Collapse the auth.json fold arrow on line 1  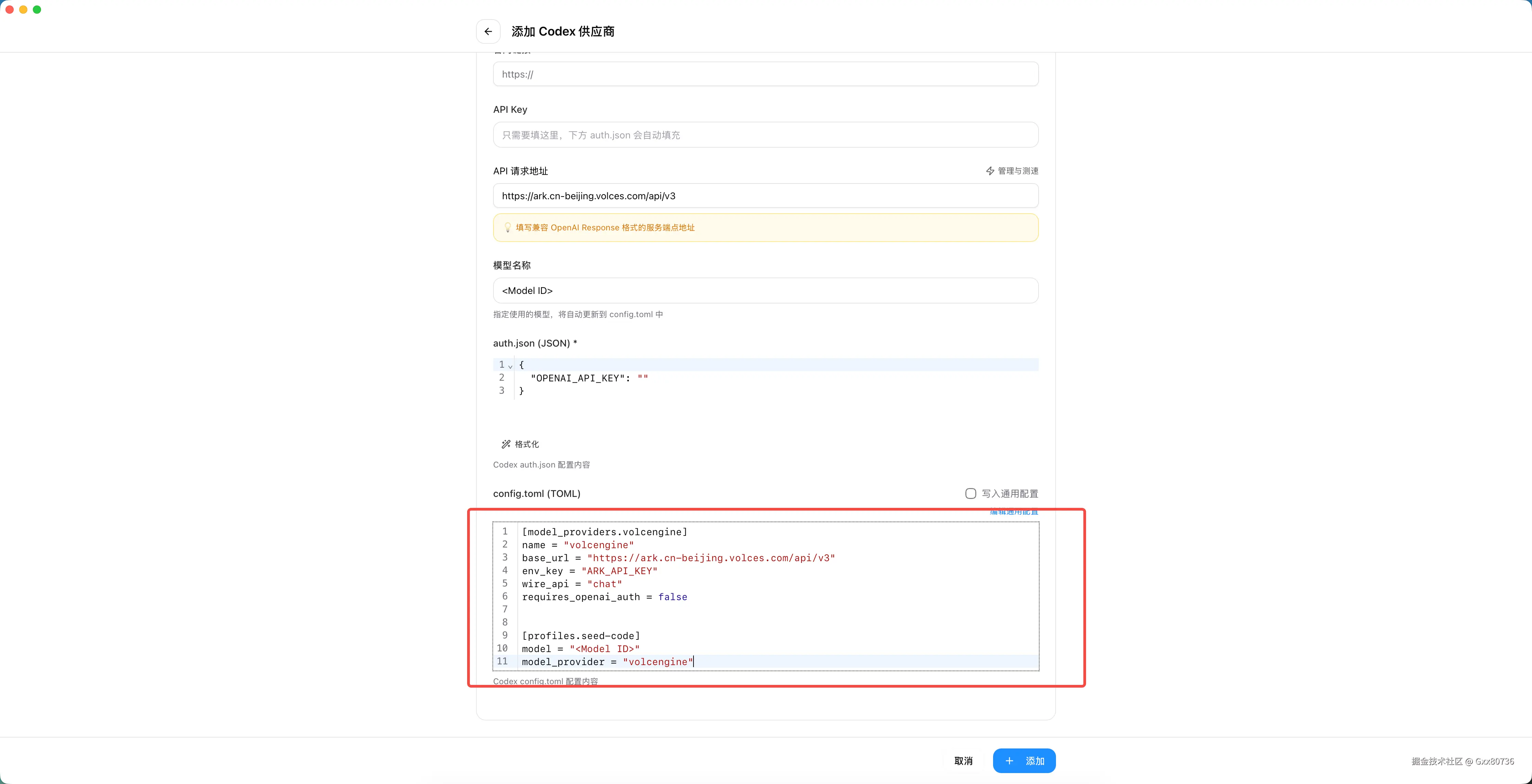pyautogui.click(x=510, y=366)
